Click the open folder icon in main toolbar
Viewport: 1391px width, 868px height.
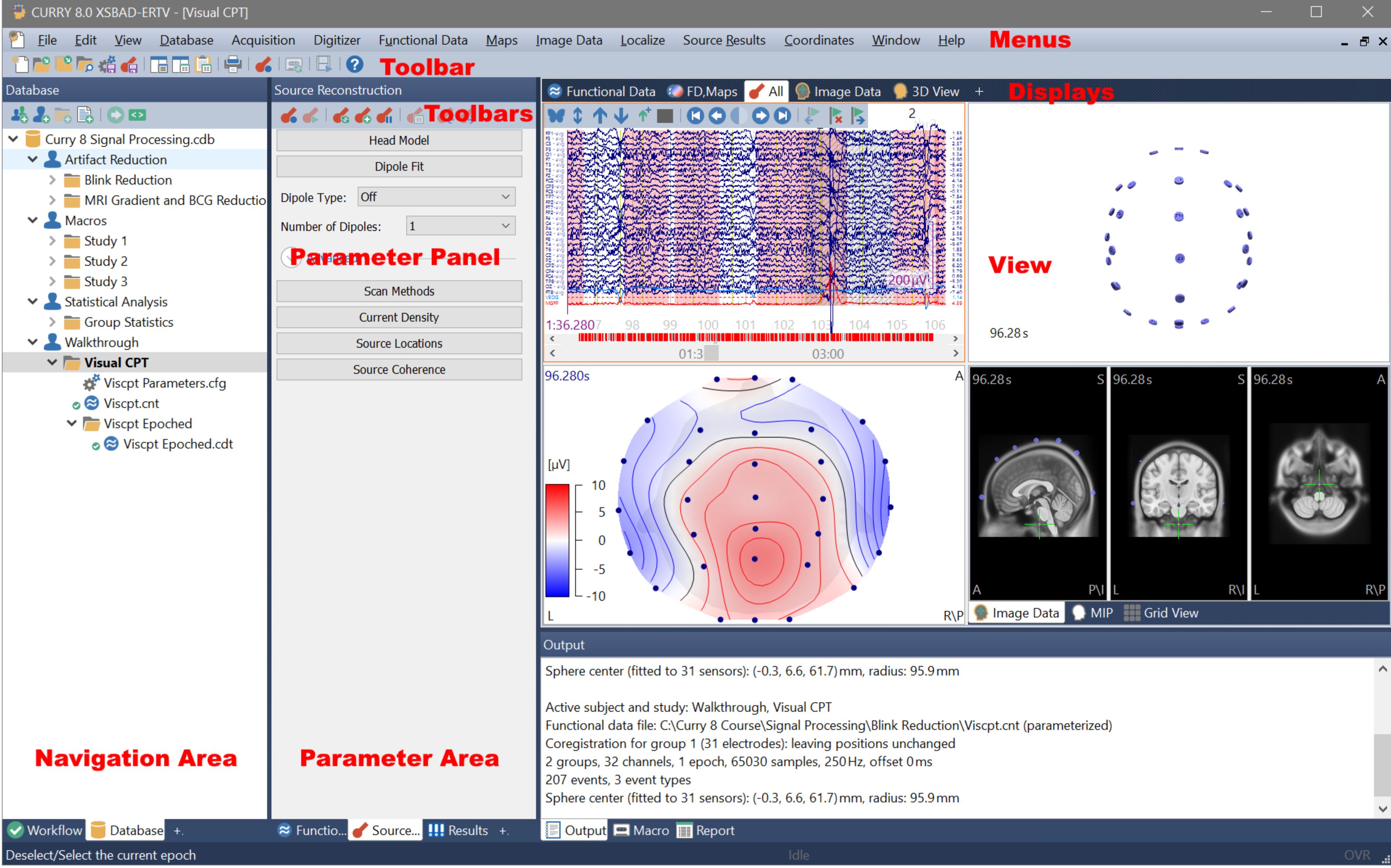[41, 64]
